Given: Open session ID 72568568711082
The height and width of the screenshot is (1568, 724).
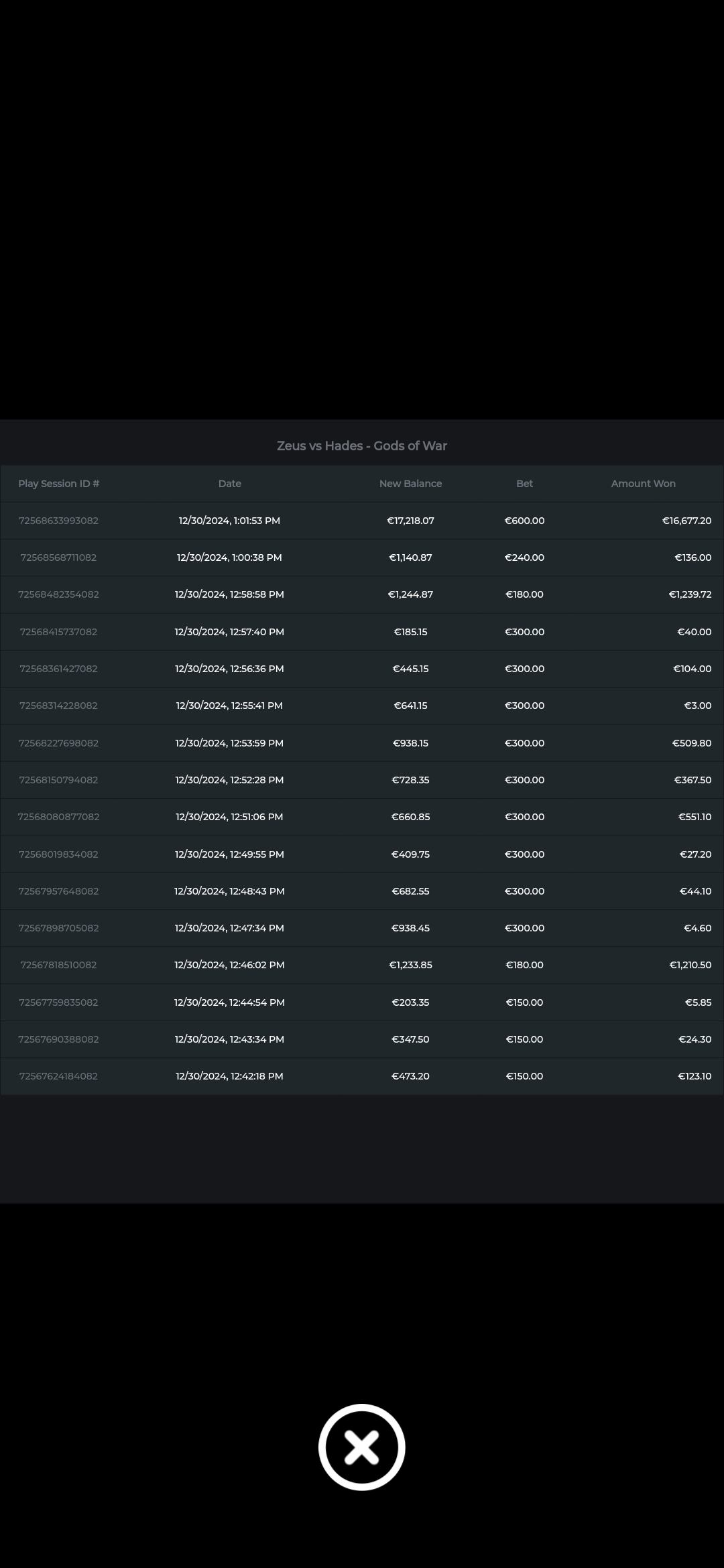Looking at the screenshot, I should pyautogui.click(x=59, y=558).
